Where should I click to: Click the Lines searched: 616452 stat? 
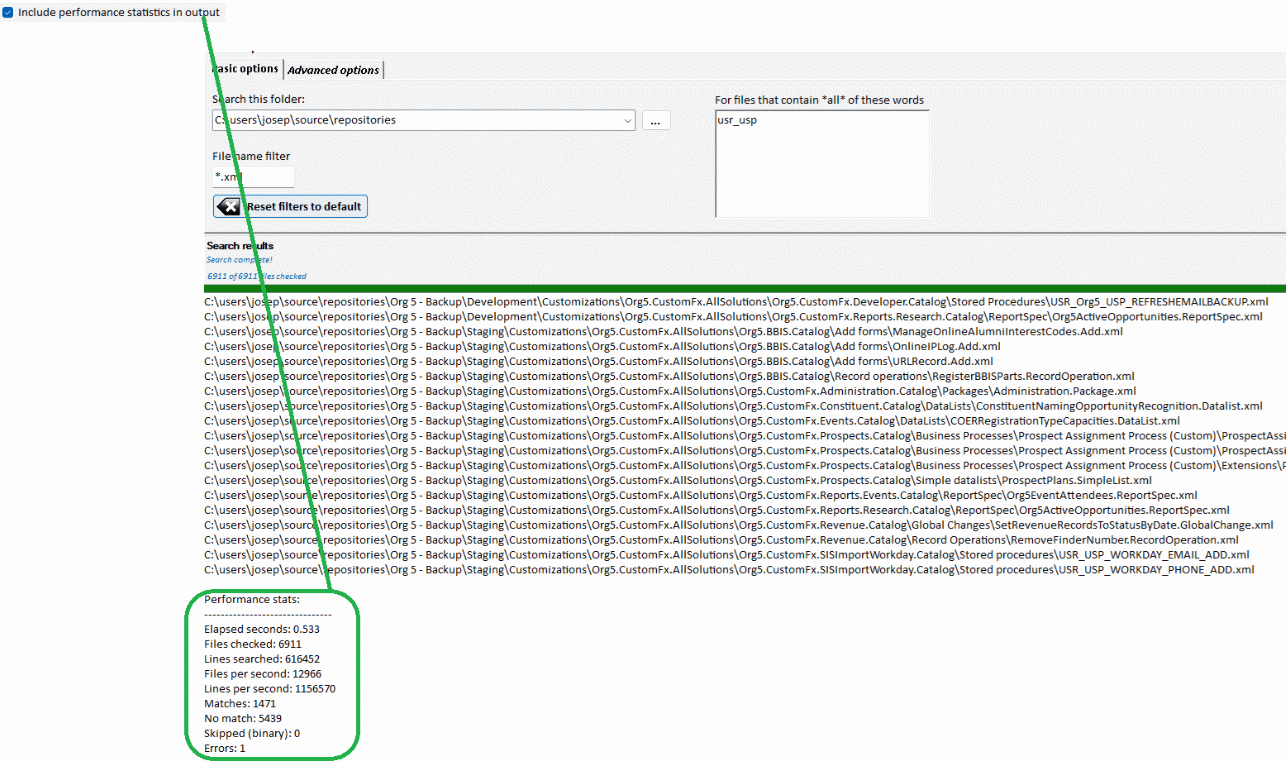pyautogui.click(x=262, y=659)
